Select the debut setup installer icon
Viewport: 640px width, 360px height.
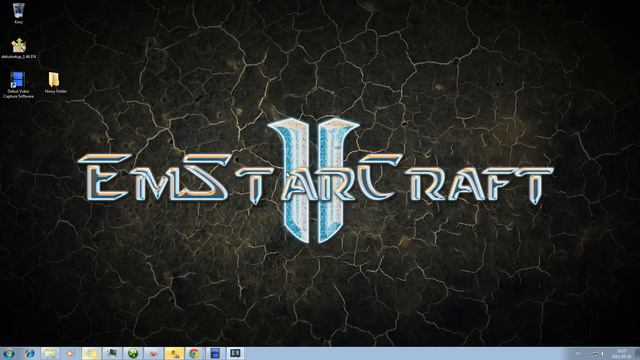pos(18,48)
